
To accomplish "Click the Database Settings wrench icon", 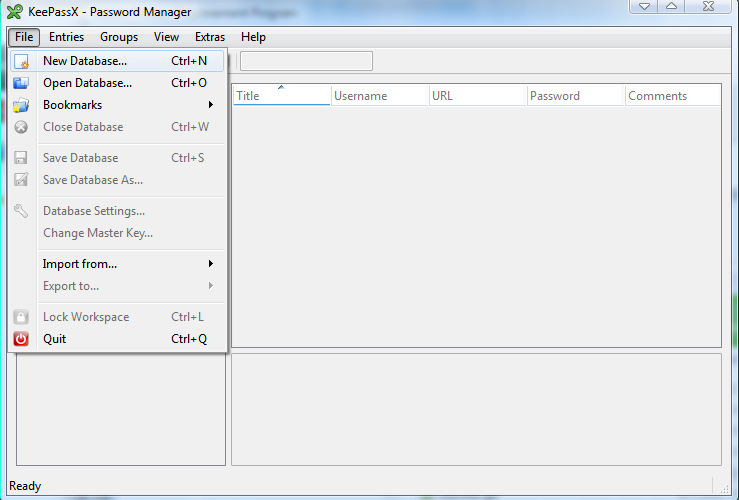I will pyautogui.click(x=21, y=211).
